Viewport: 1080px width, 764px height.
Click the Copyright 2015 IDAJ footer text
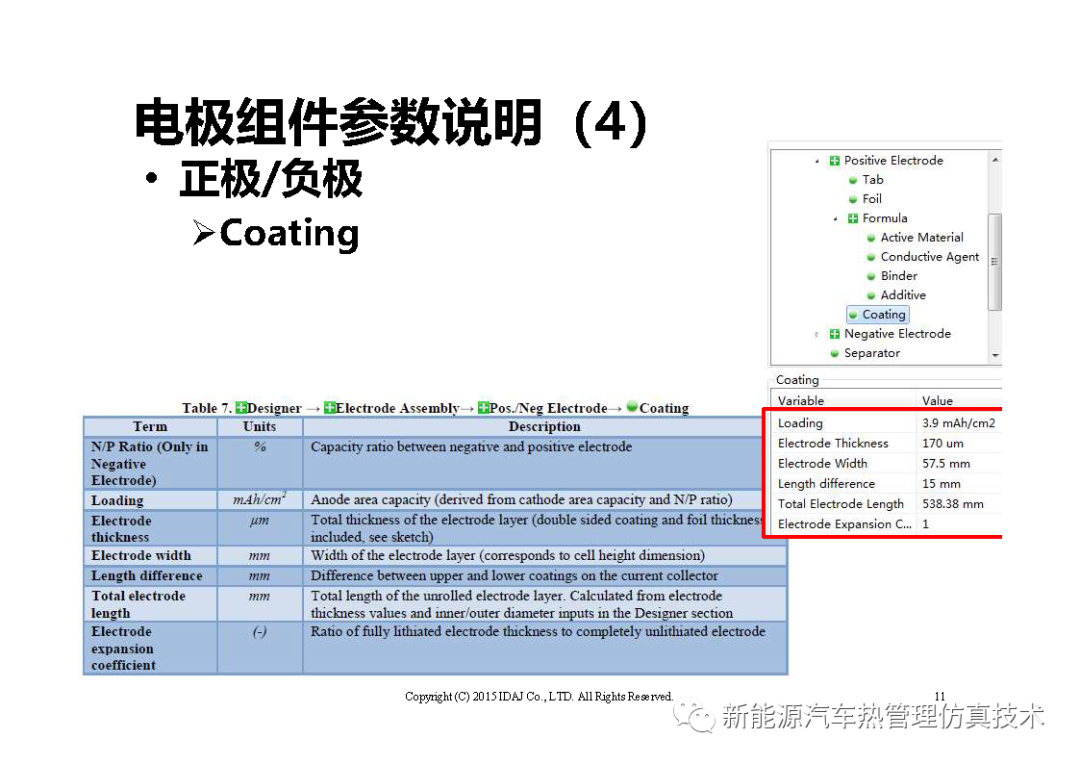[539, 697]
